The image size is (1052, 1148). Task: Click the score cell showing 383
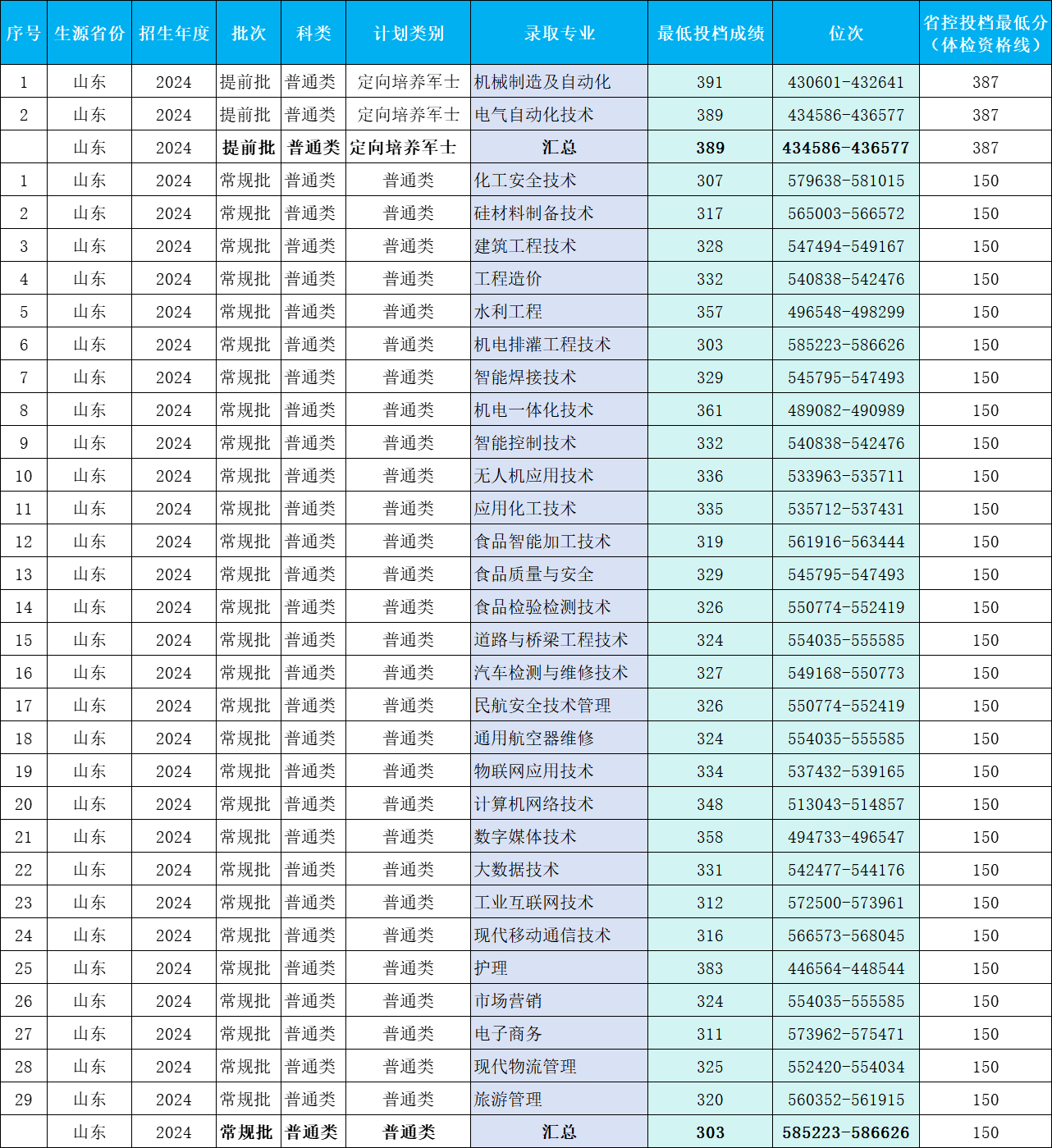[710, 968]
